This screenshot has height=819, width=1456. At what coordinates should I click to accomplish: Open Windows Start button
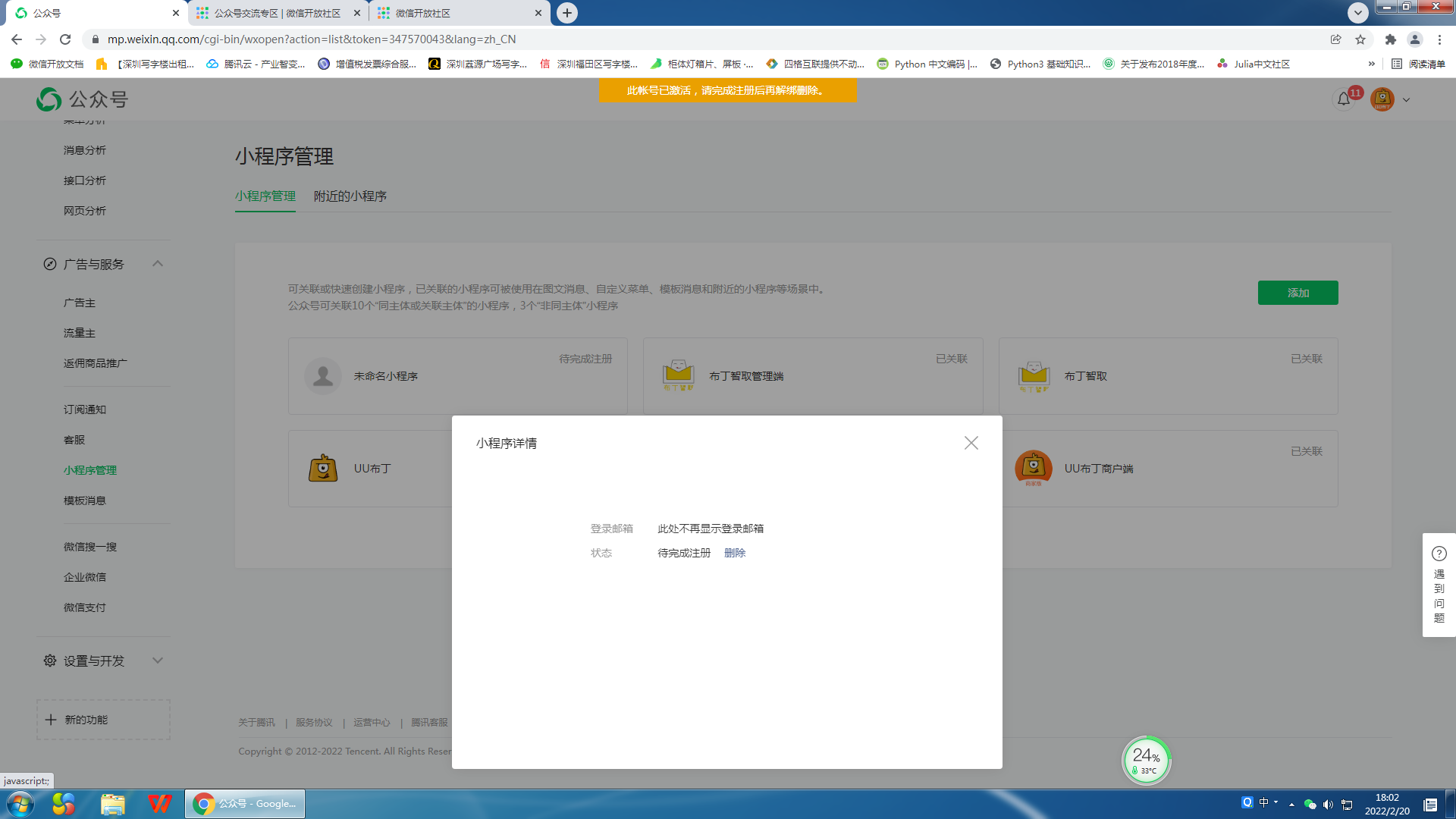click(x=20, y=803)
